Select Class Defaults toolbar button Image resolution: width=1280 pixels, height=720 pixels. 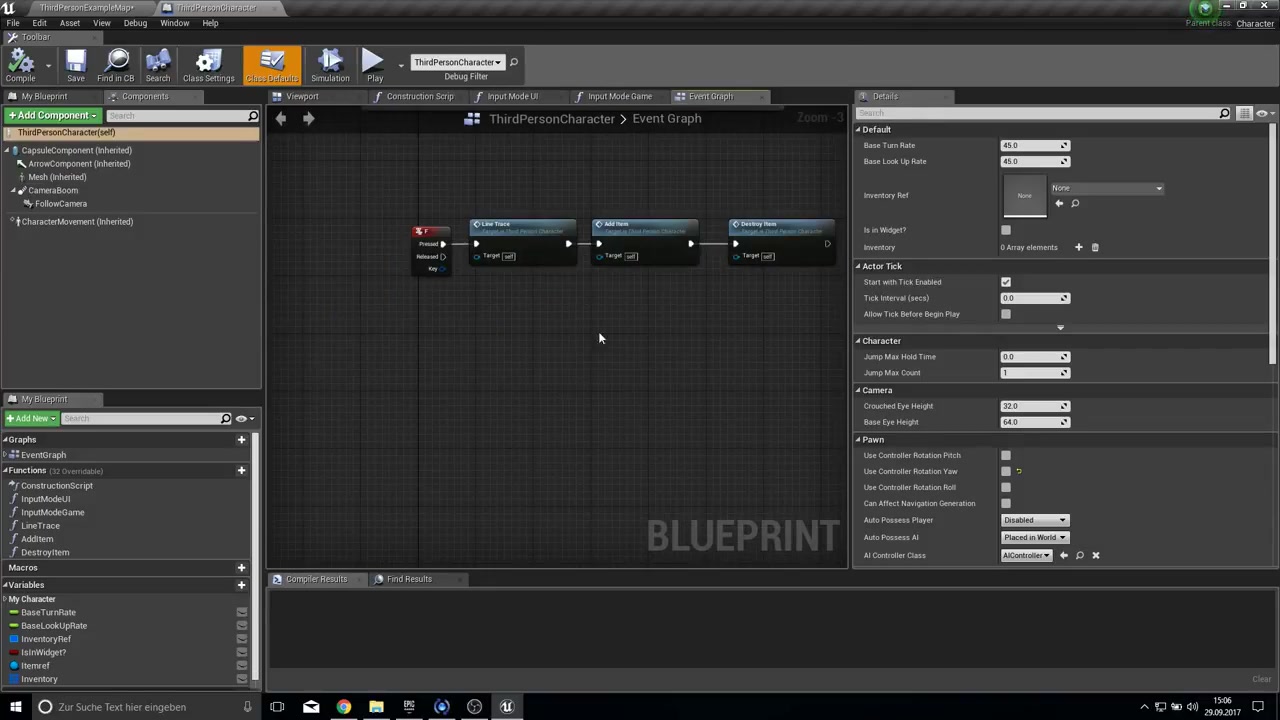(271, 66)
